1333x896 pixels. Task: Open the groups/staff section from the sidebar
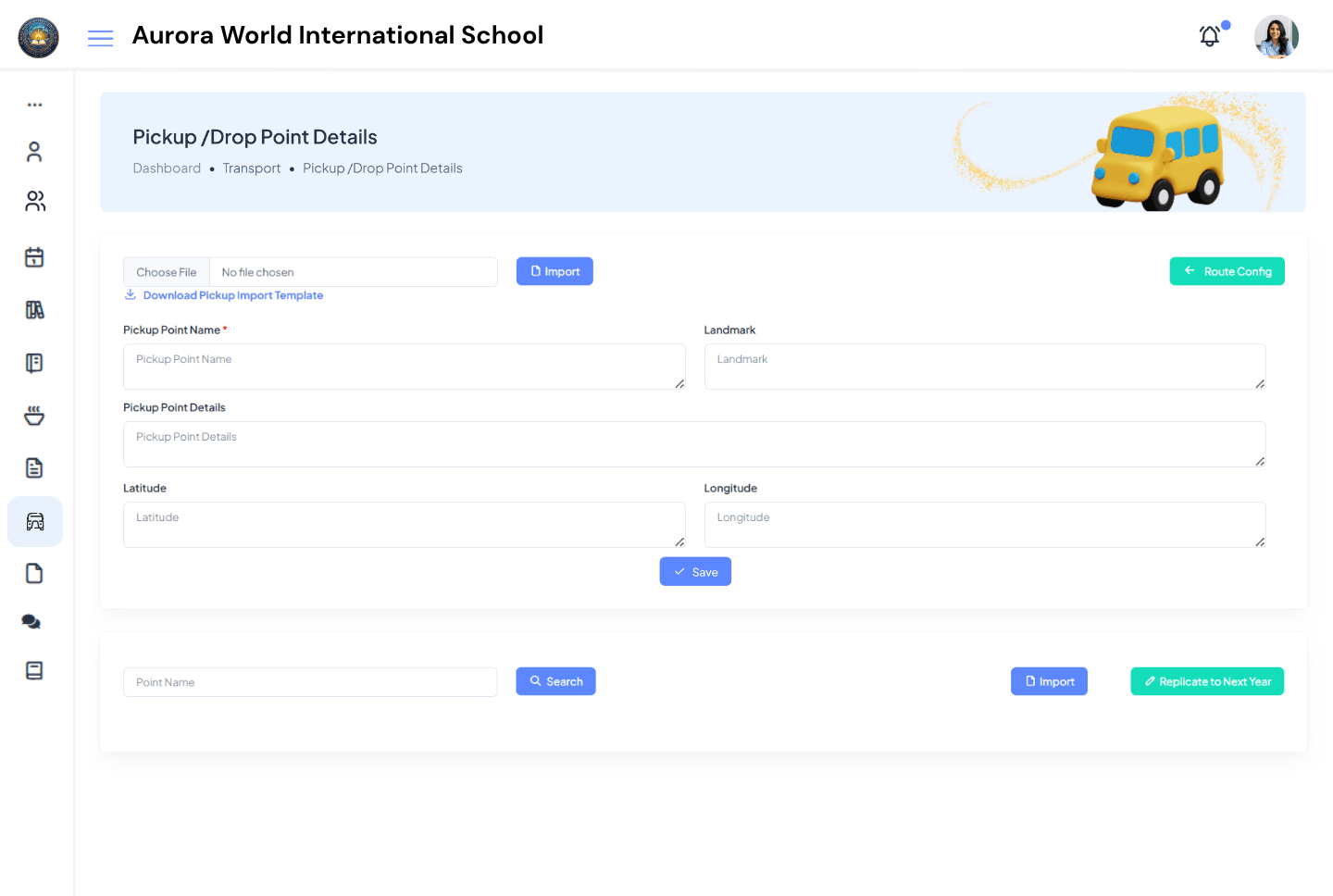[34, 201]
